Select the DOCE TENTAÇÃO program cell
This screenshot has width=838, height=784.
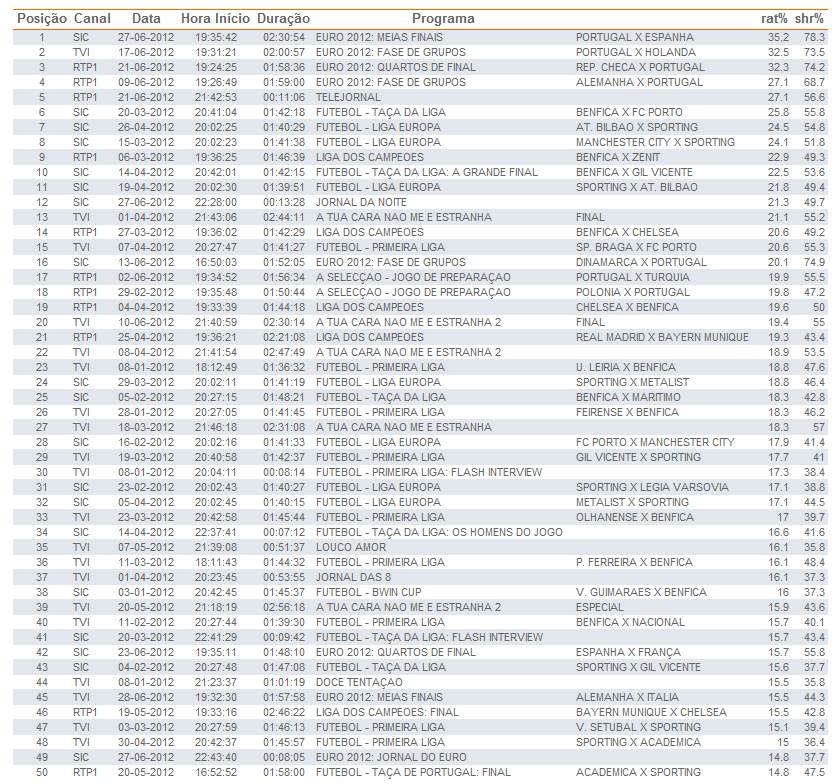[357, 682]
